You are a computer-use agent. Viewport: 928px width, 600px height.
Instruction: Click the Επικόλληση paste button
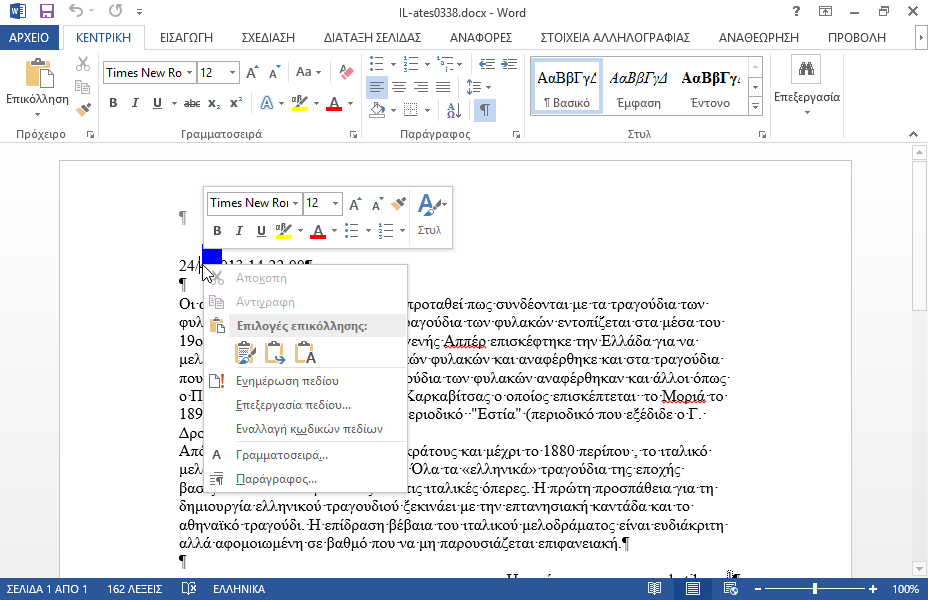tap(37, 82)
